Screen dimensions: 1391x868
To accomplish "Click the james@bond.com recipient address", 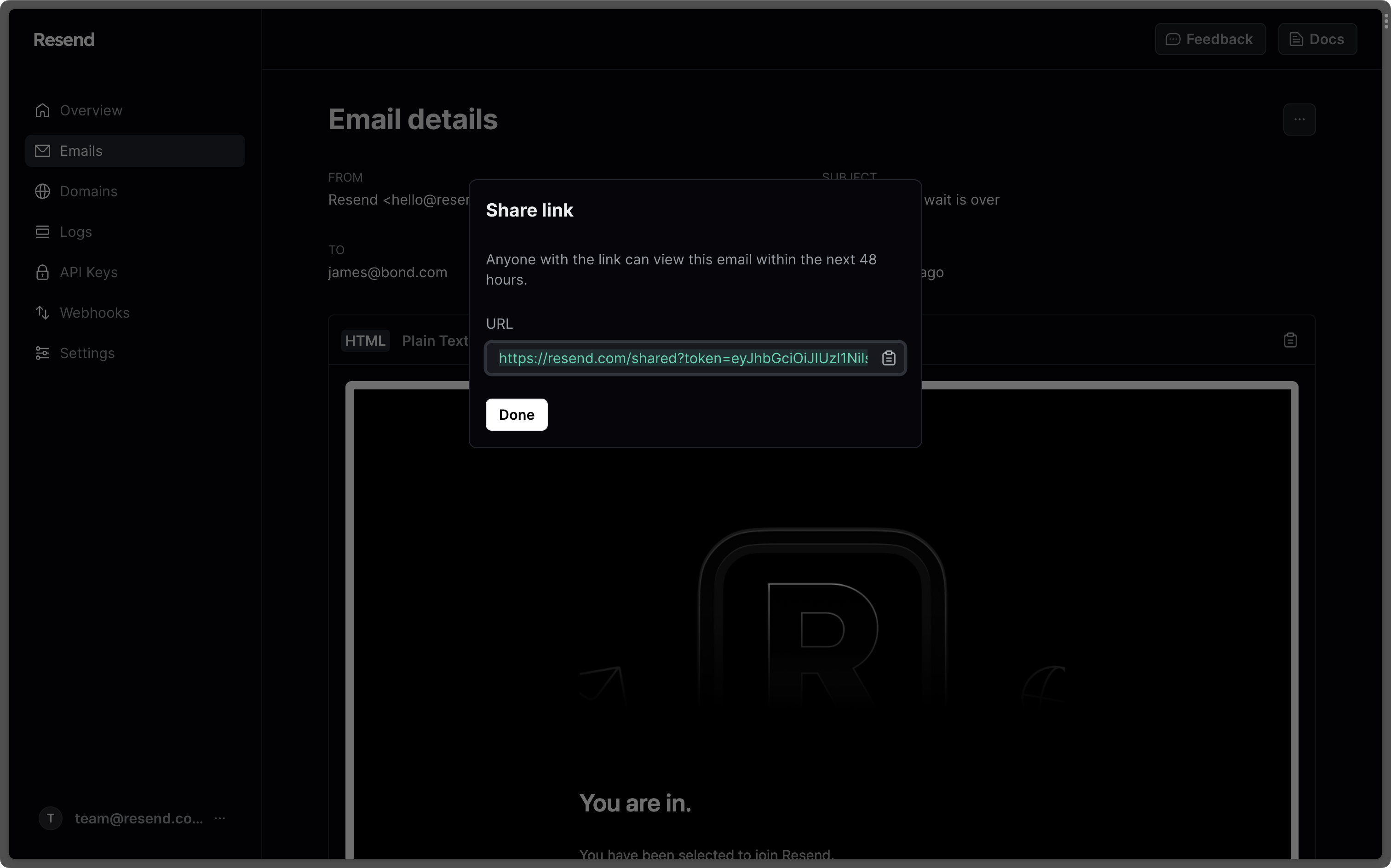I will pyautogui.click(x=388, y=272).
